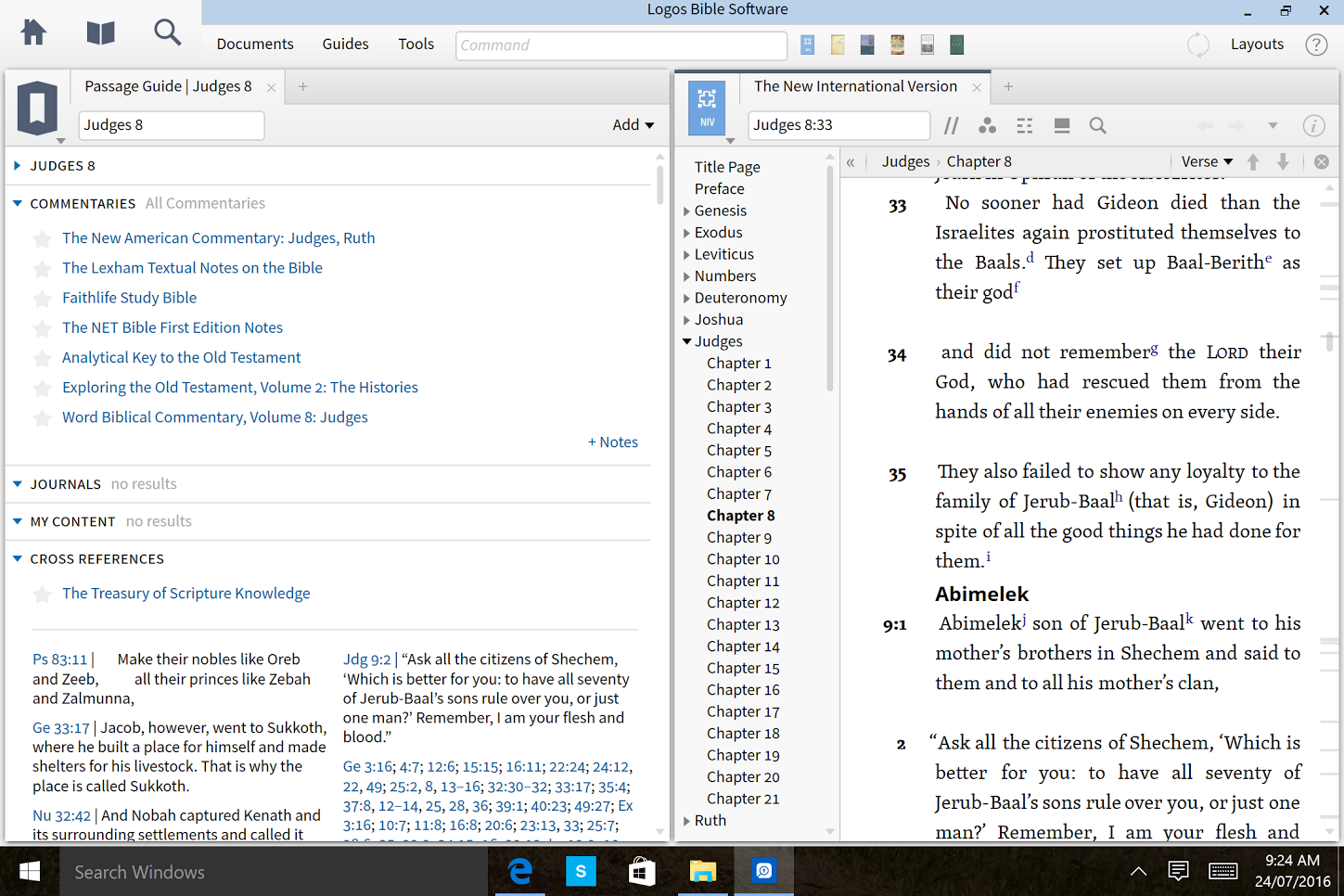Open the green book shortcut icon
The width and height of the screenshot is (1344, 896).
point(956,45)
